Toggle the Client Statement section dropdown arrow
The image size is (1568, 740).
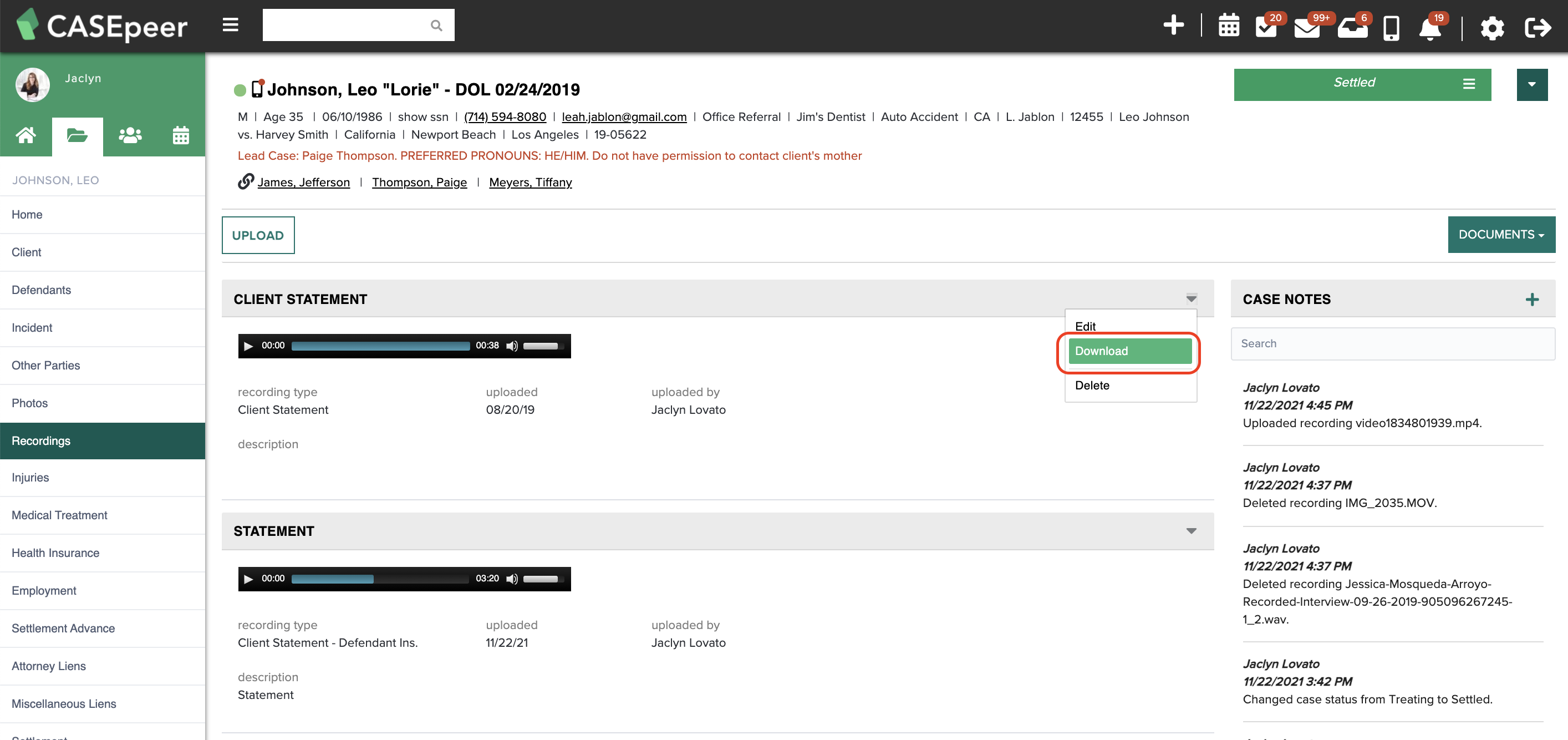tap(1190, 298)
